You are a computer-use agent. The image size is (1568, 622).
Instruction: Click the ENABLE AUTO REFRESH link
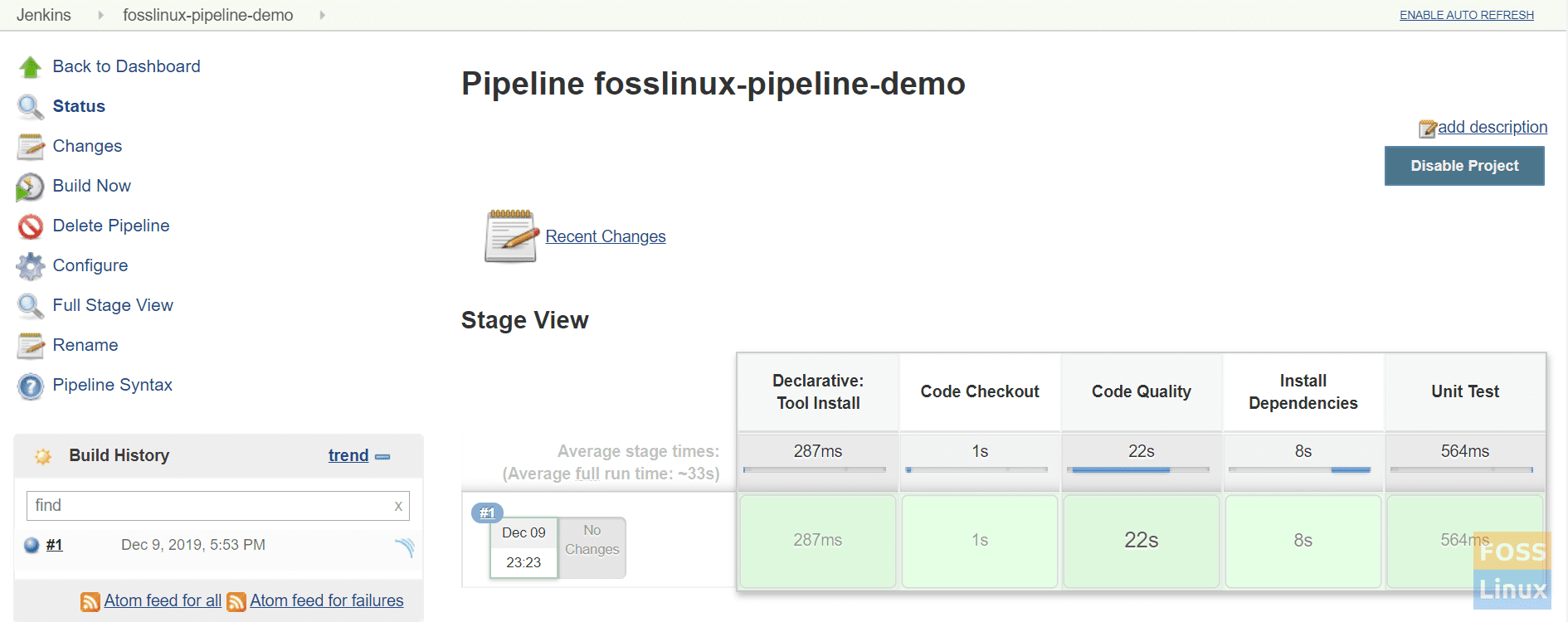[1467, 15]
